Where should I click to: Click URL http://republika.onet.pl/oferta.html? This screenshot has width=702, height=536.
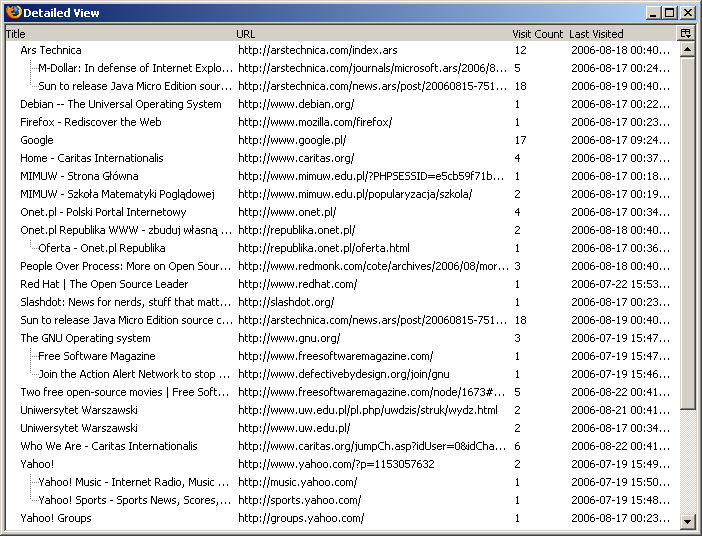(x=324, y=248)
